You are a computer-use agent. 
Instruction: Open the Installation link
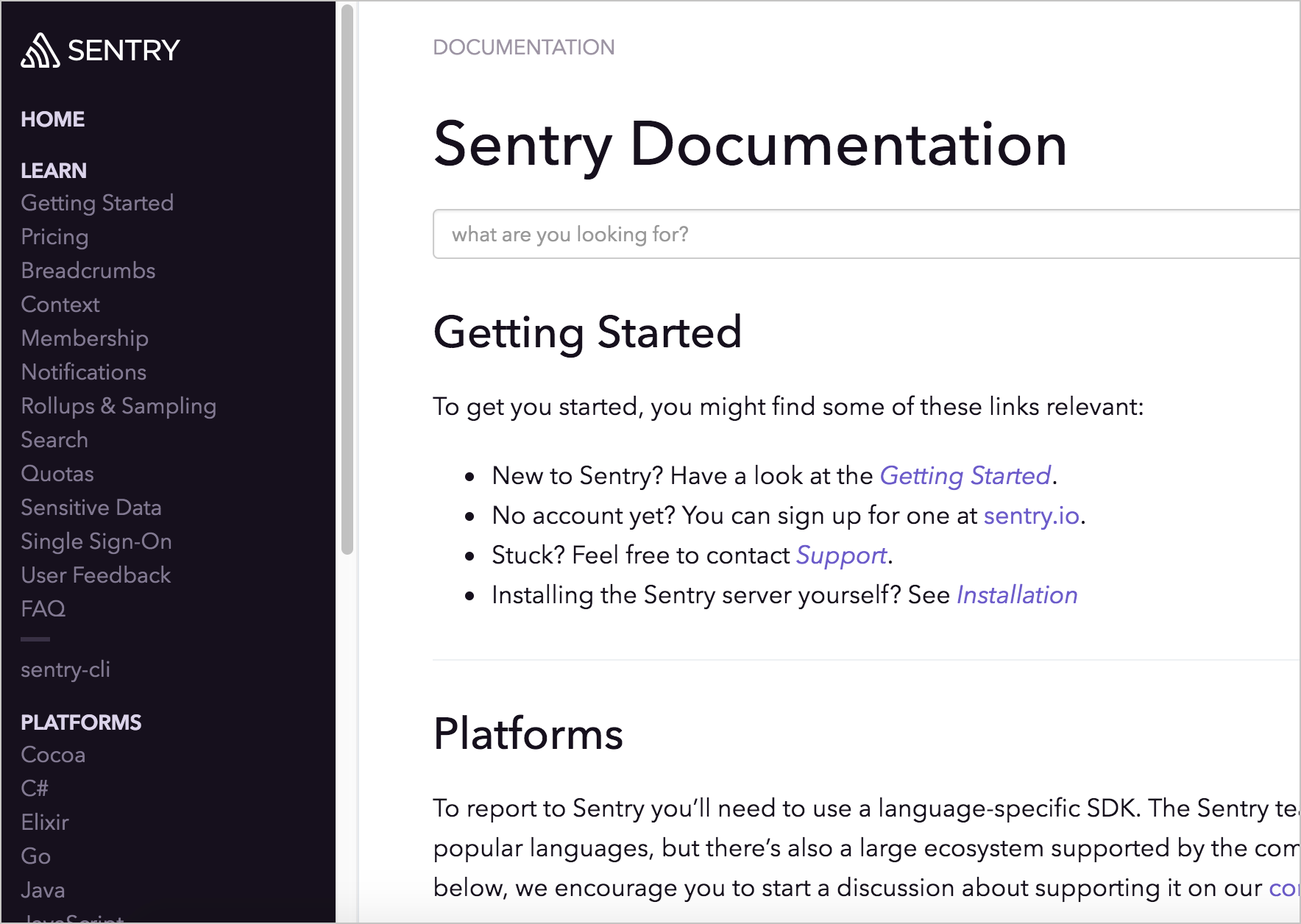[1017, 595]
